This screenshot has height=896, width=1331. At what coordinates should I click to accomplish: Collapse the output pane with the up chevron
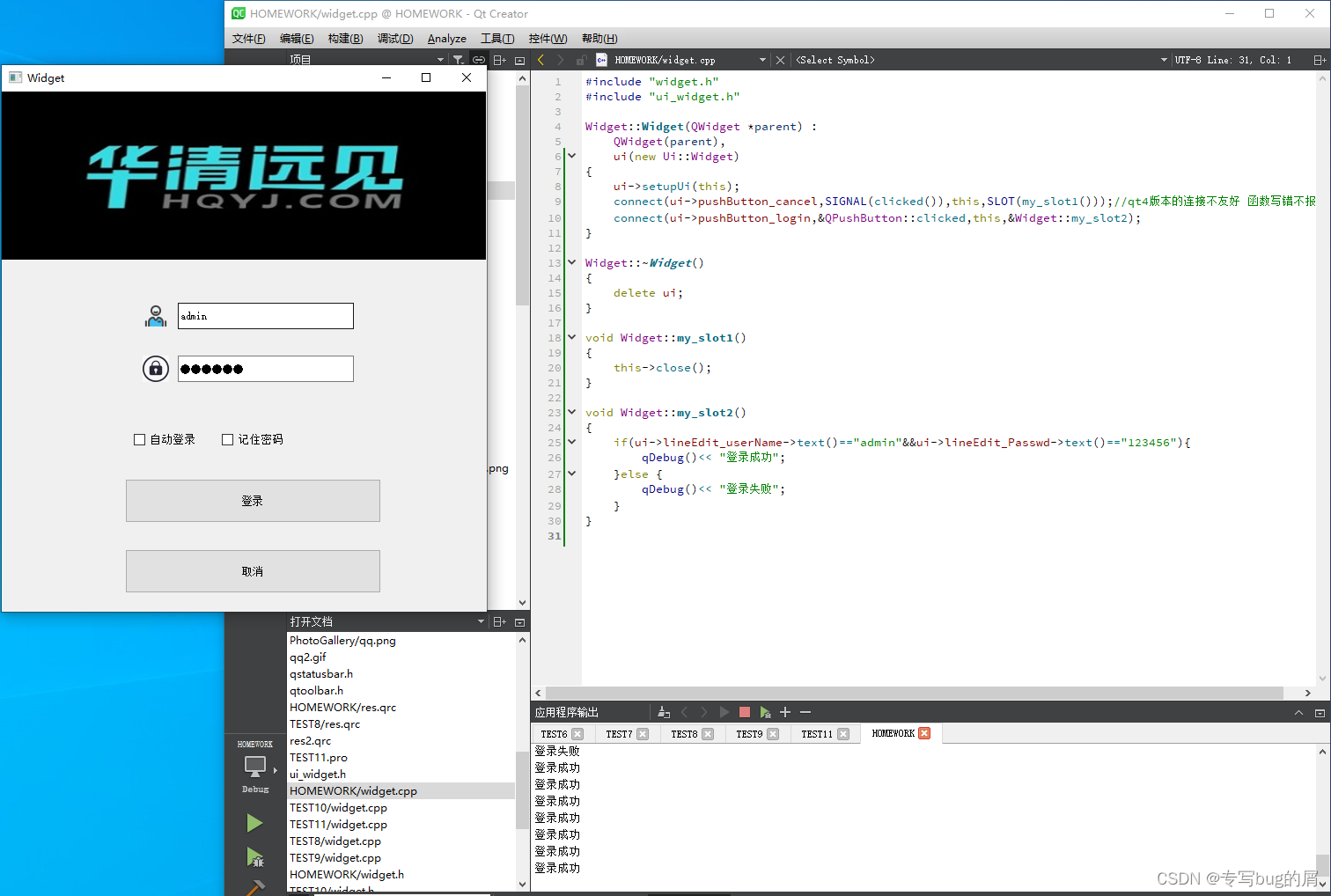(x=1298, y=712)
